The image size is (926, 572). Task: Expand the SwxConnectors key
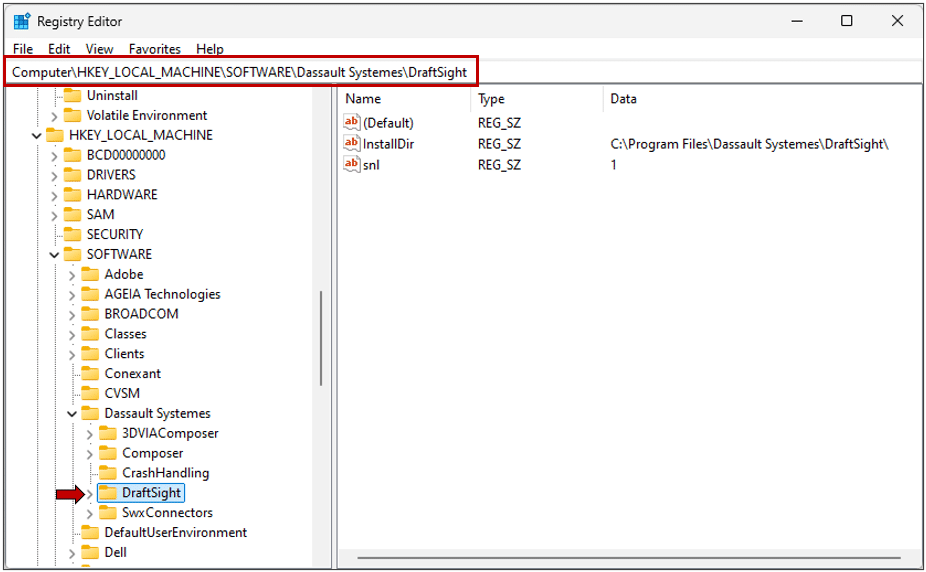(90, 514)
